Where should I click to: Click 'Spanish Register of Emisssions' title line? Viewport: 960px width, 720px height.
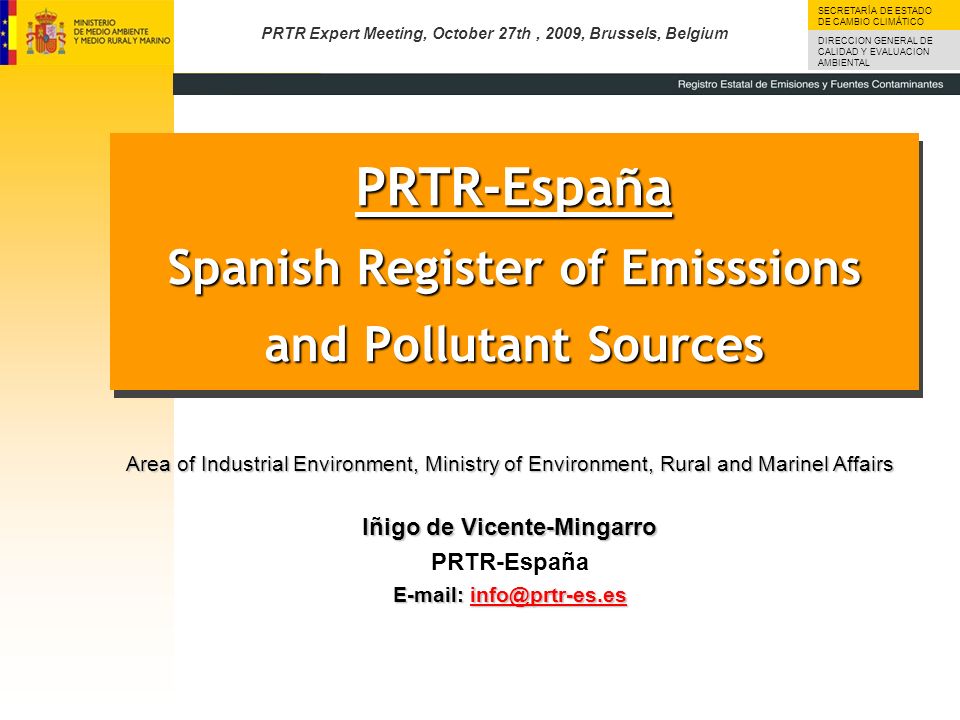(x=514, y=268)
